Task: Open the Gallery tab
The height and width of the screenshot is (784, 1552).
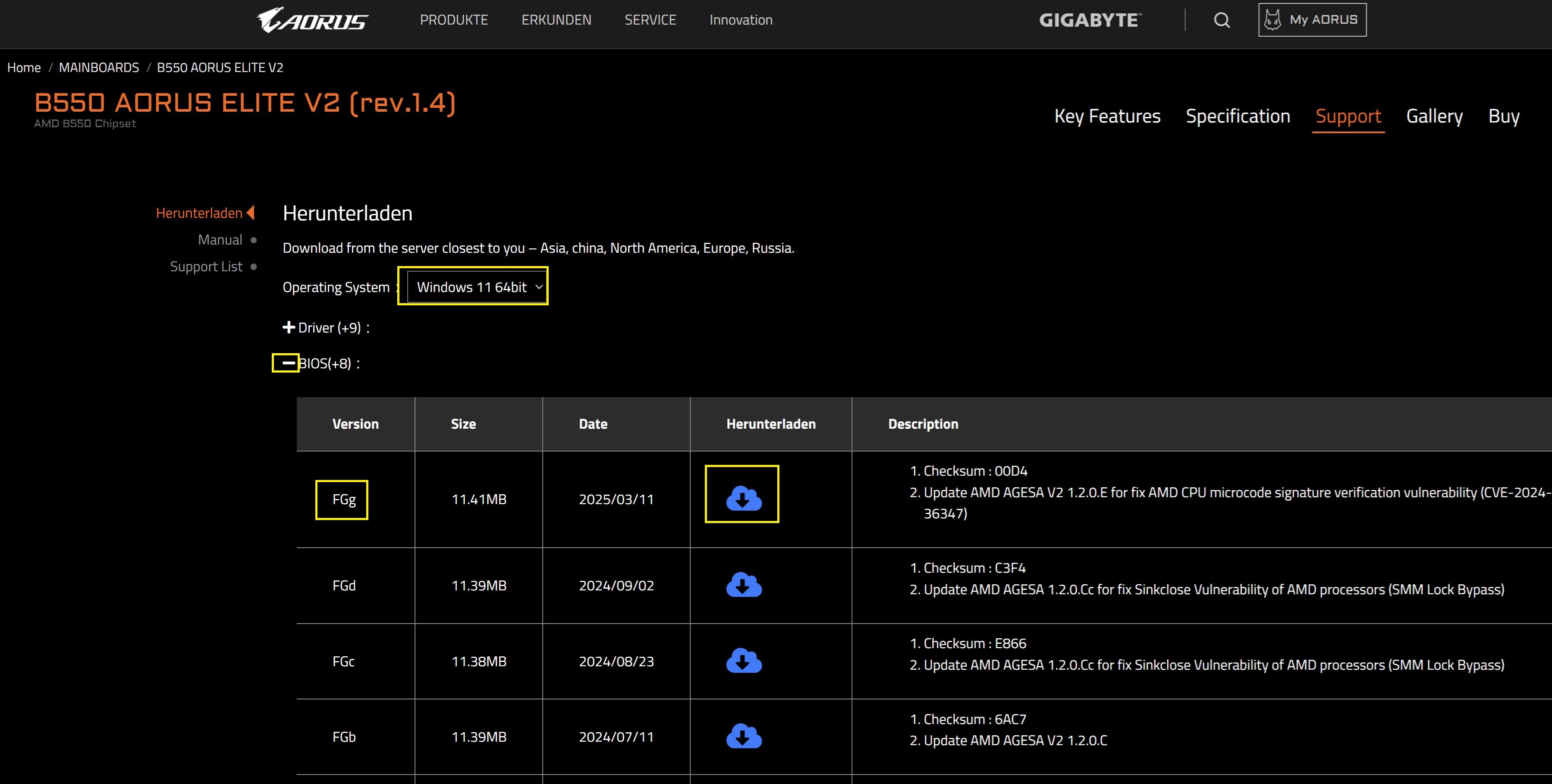Action: pyautogui.click(x=1434, y=116)
